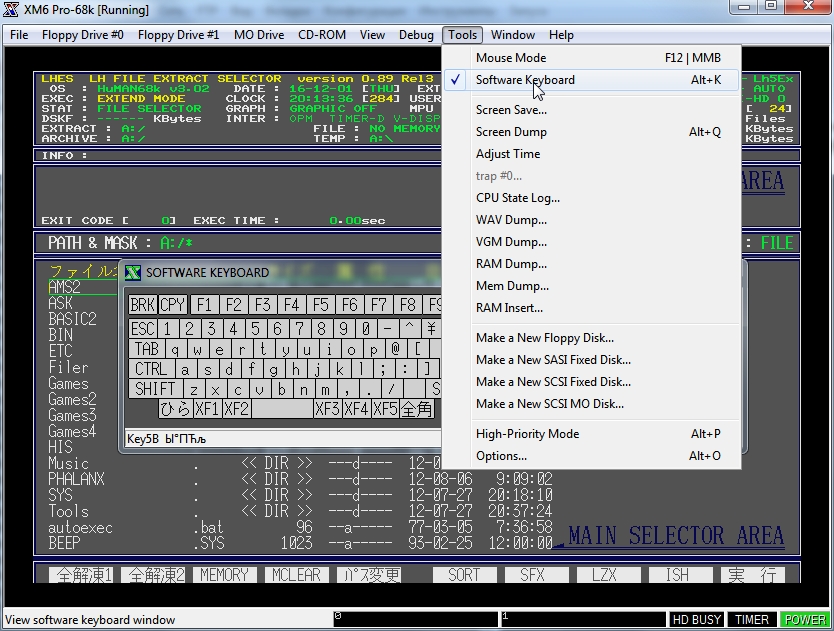The width and height of the screenshot is (834, 631).
Task: Select Make a New SCSI MO Disk...
Action: coord(591,404)
